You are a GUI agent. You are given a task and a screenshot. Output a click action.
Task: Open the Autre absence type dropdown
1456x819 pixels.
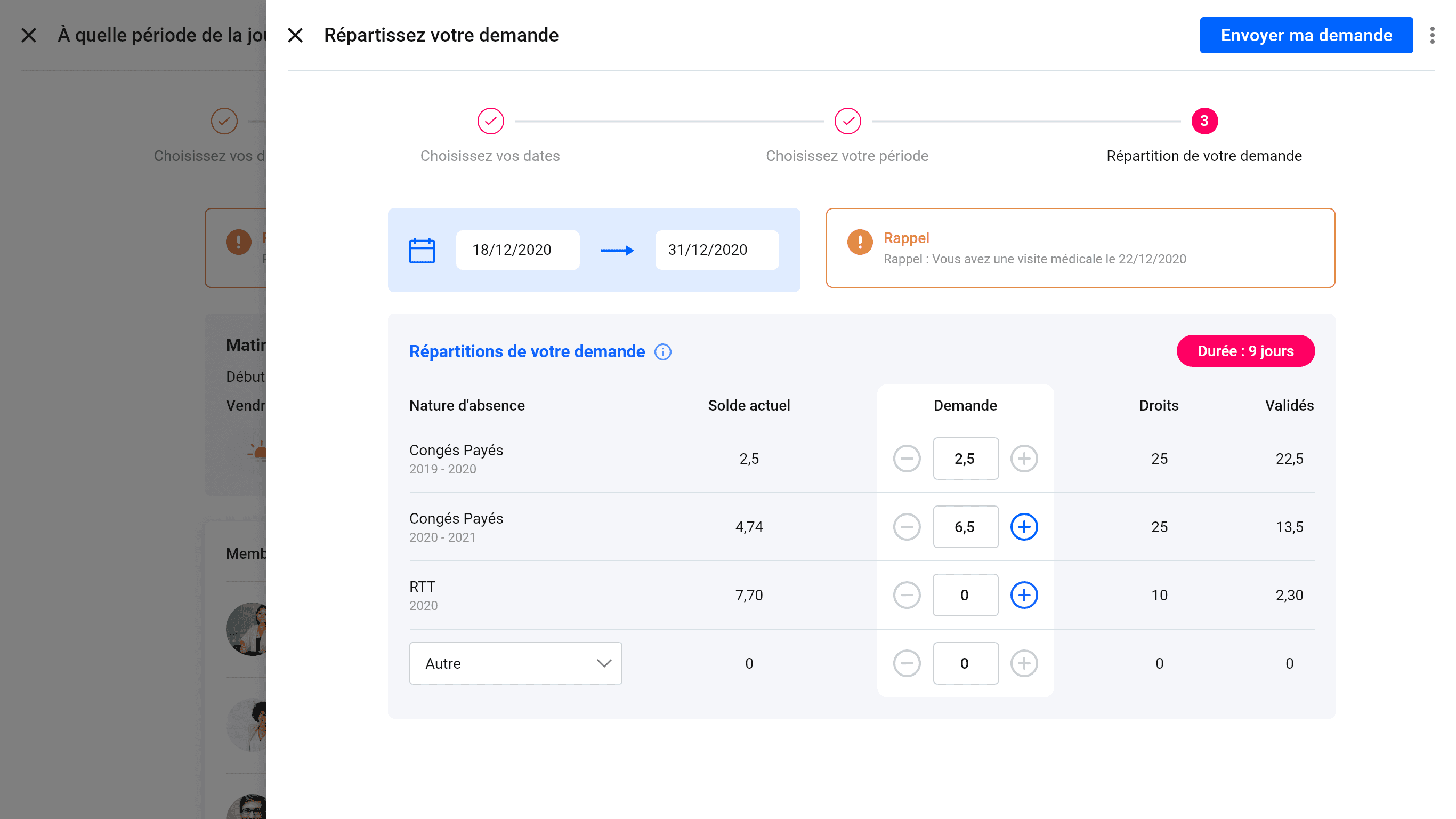pos(515,663)
